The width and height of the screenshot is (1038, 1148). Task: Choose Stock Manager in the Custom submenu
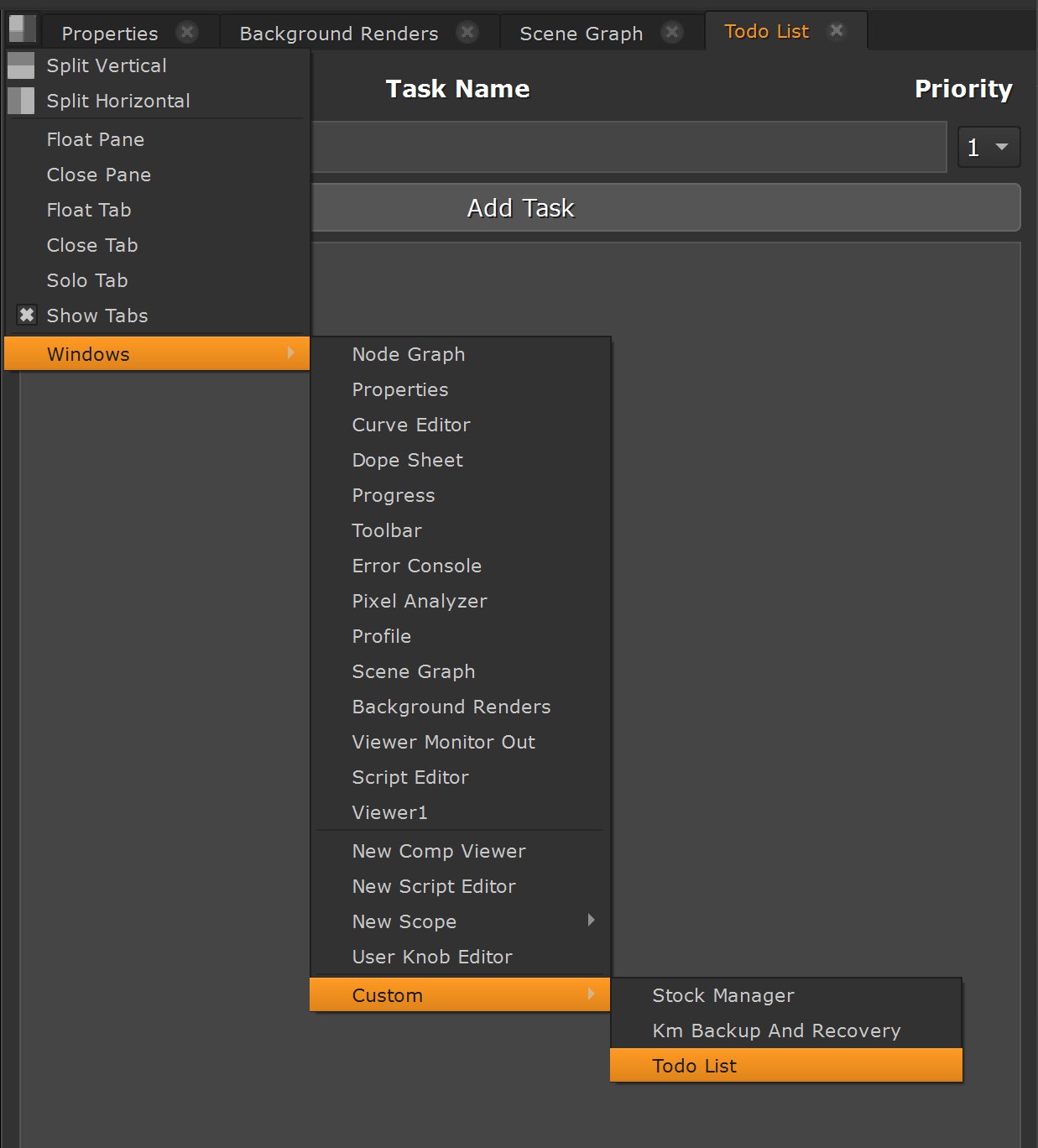click(723, 995)
